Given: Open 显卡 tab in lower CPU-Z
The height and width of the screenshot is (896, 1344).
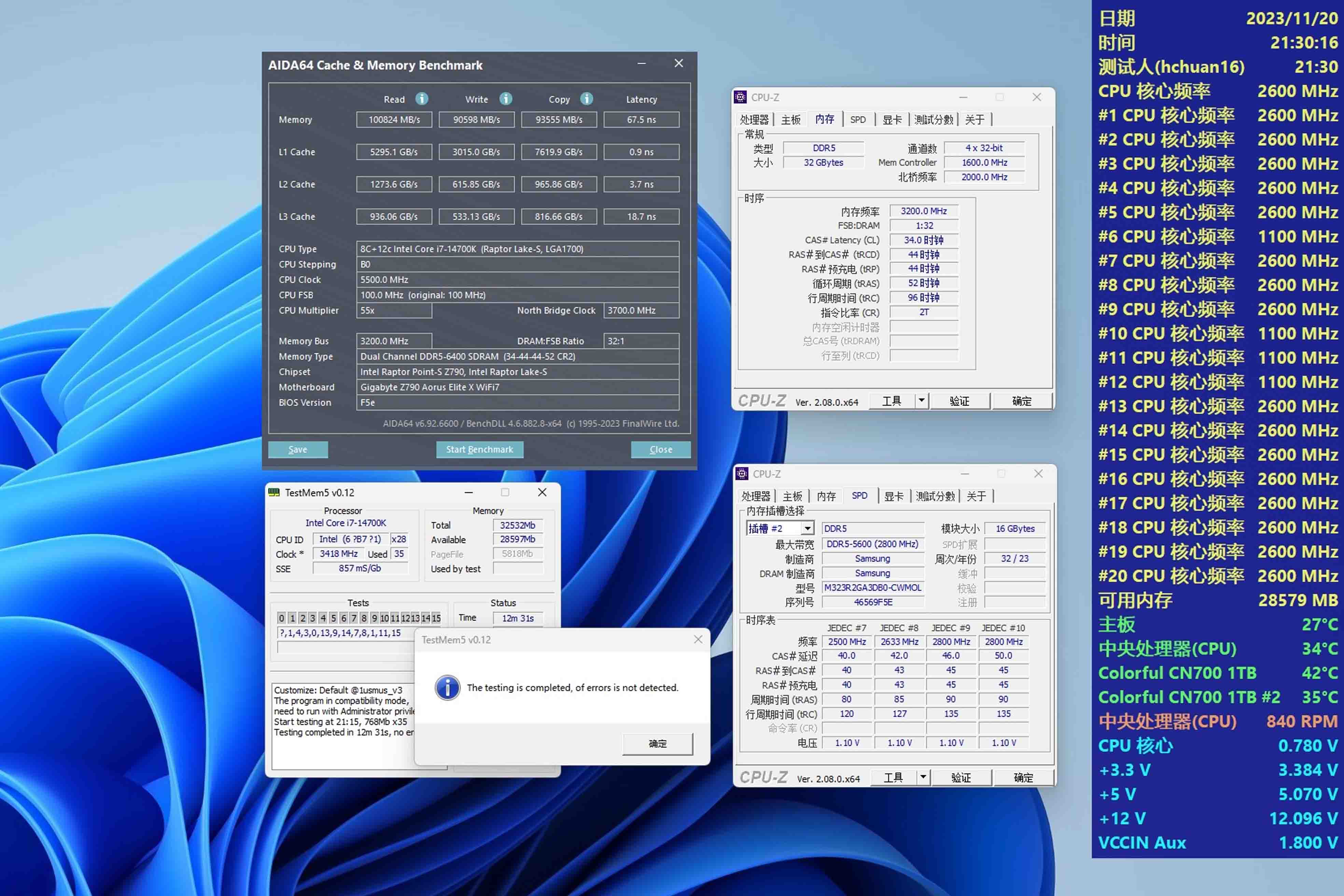Looking at the screenshot, I should [894, 496].
